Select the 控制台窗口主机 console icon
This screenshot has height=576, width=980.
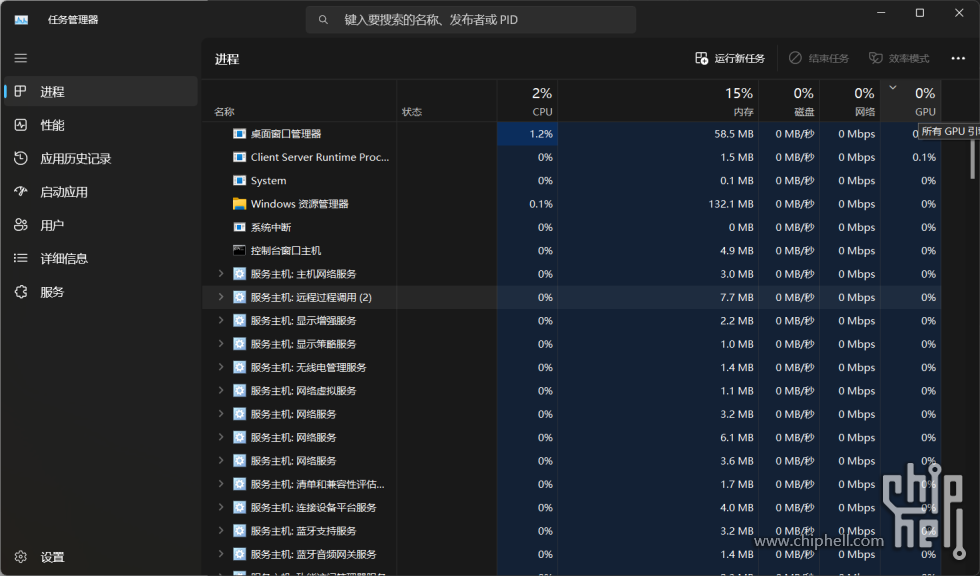239,251
